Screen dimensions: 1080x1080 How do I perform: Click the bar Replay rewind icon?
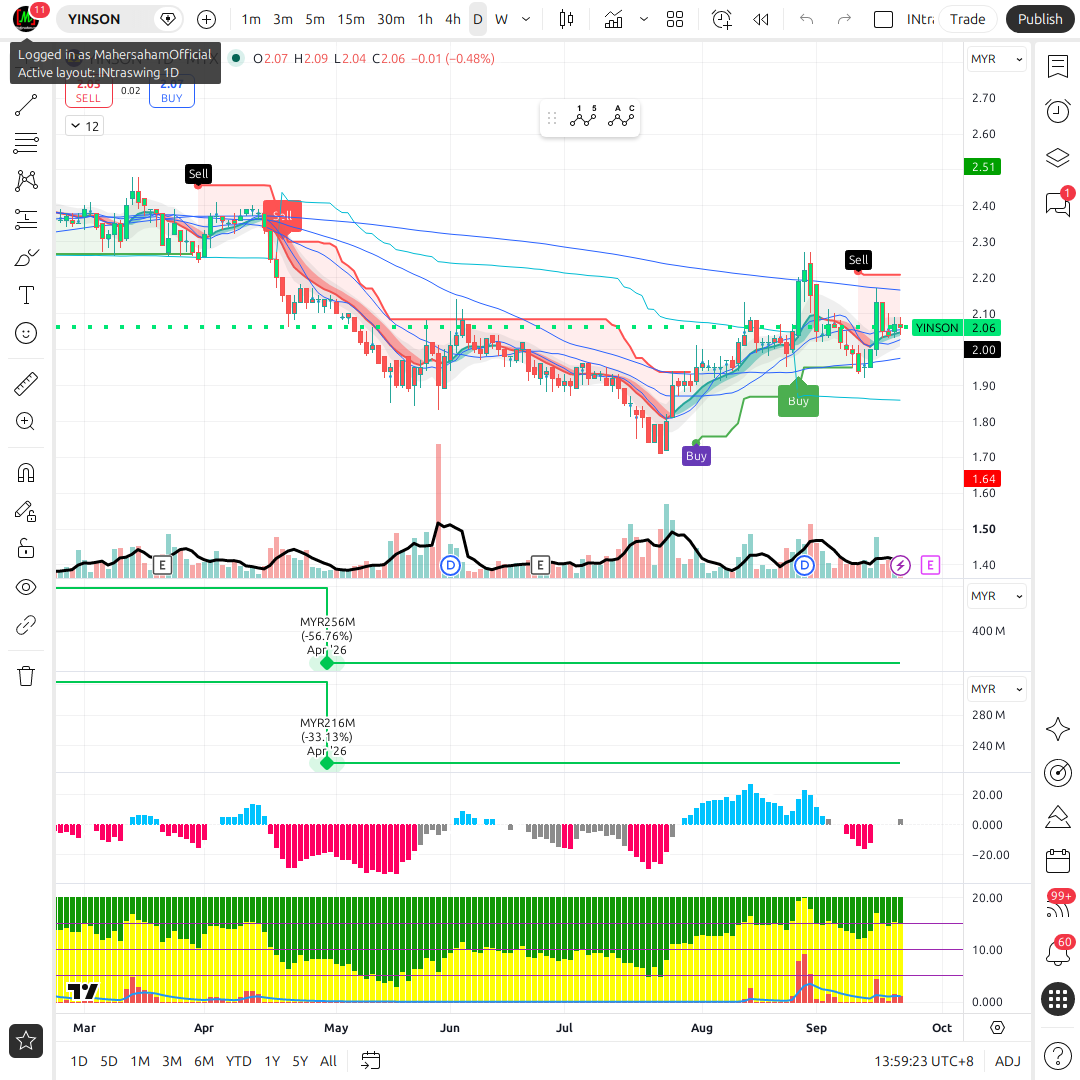click(x=761, y=19)
